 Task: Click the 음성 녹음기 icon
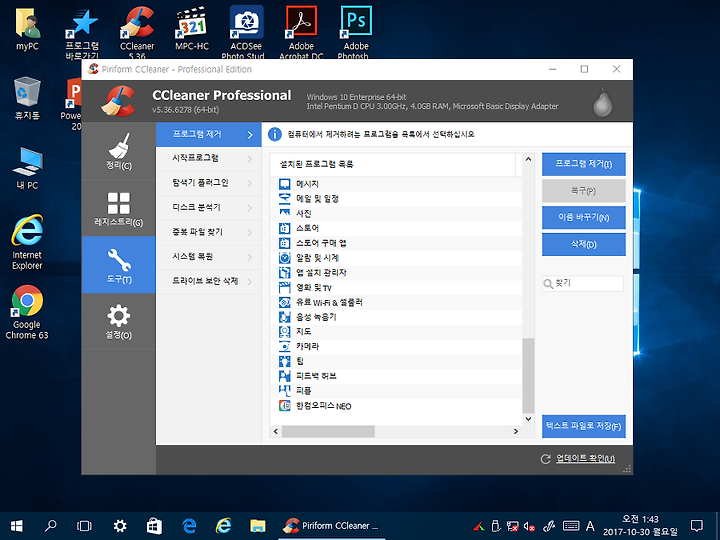coord(285,317)
